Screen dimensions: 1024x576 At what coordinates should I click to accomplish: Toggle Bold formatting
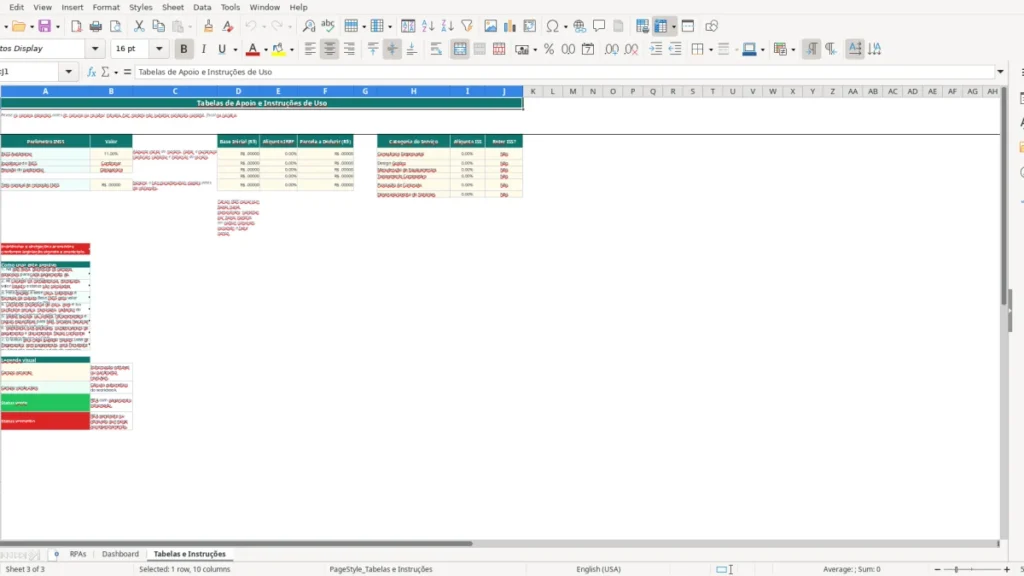[184, 49]
